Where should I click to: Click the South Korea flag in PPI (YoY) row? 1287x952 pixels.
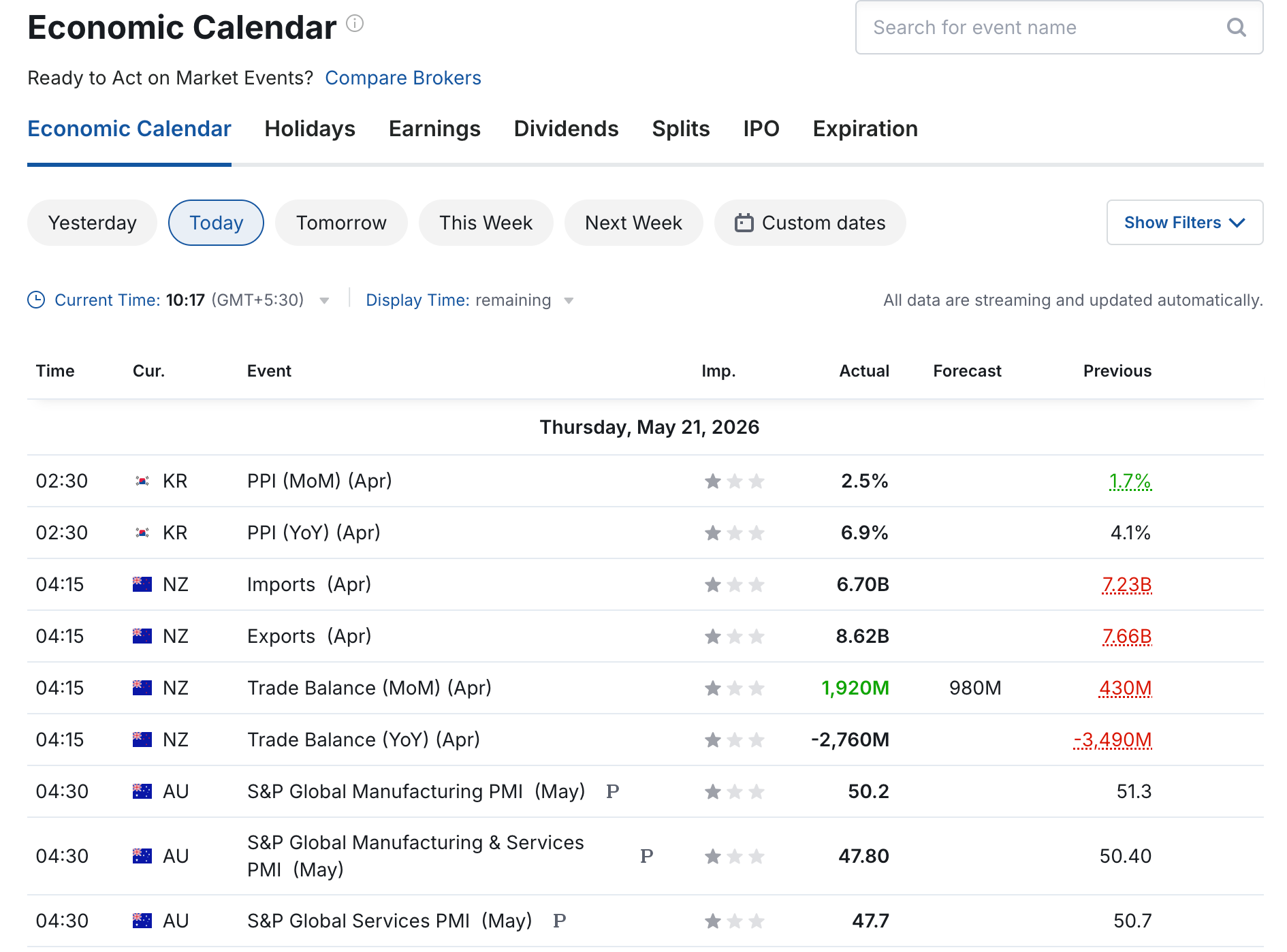pos(142,533)
